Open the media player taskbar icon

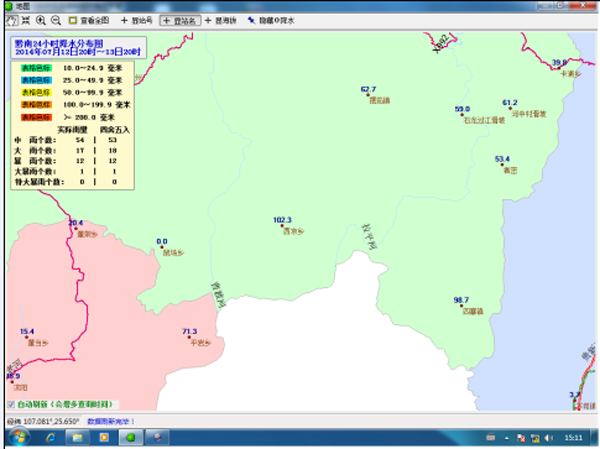104,438
